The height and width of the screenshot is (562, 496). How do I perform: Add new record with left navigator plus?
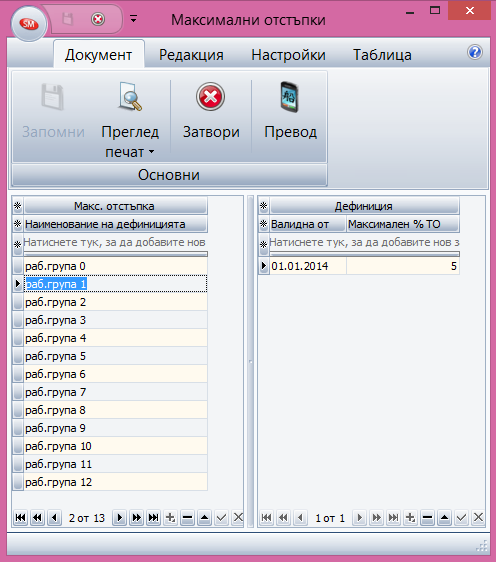coord(171,517)
